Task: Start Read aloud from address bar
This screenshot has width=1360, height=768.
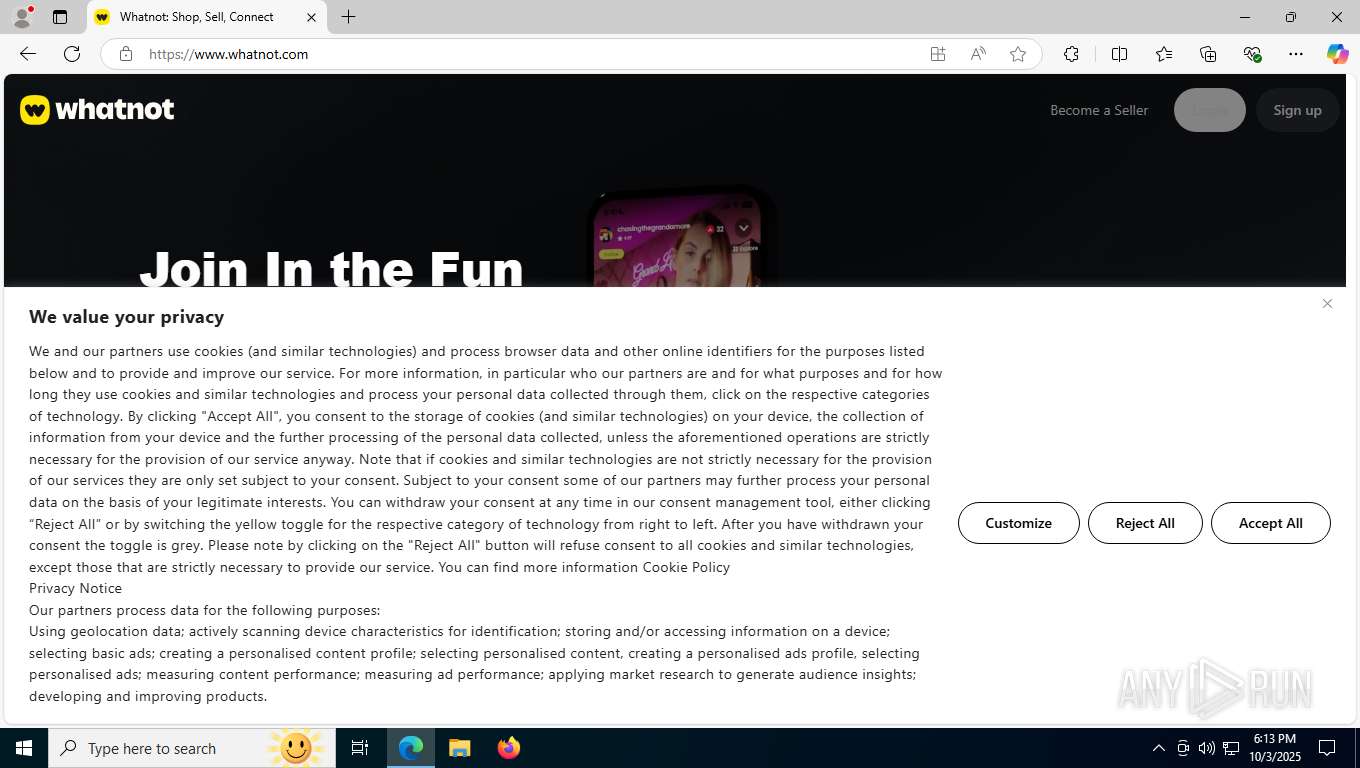Action: (978, 54)
